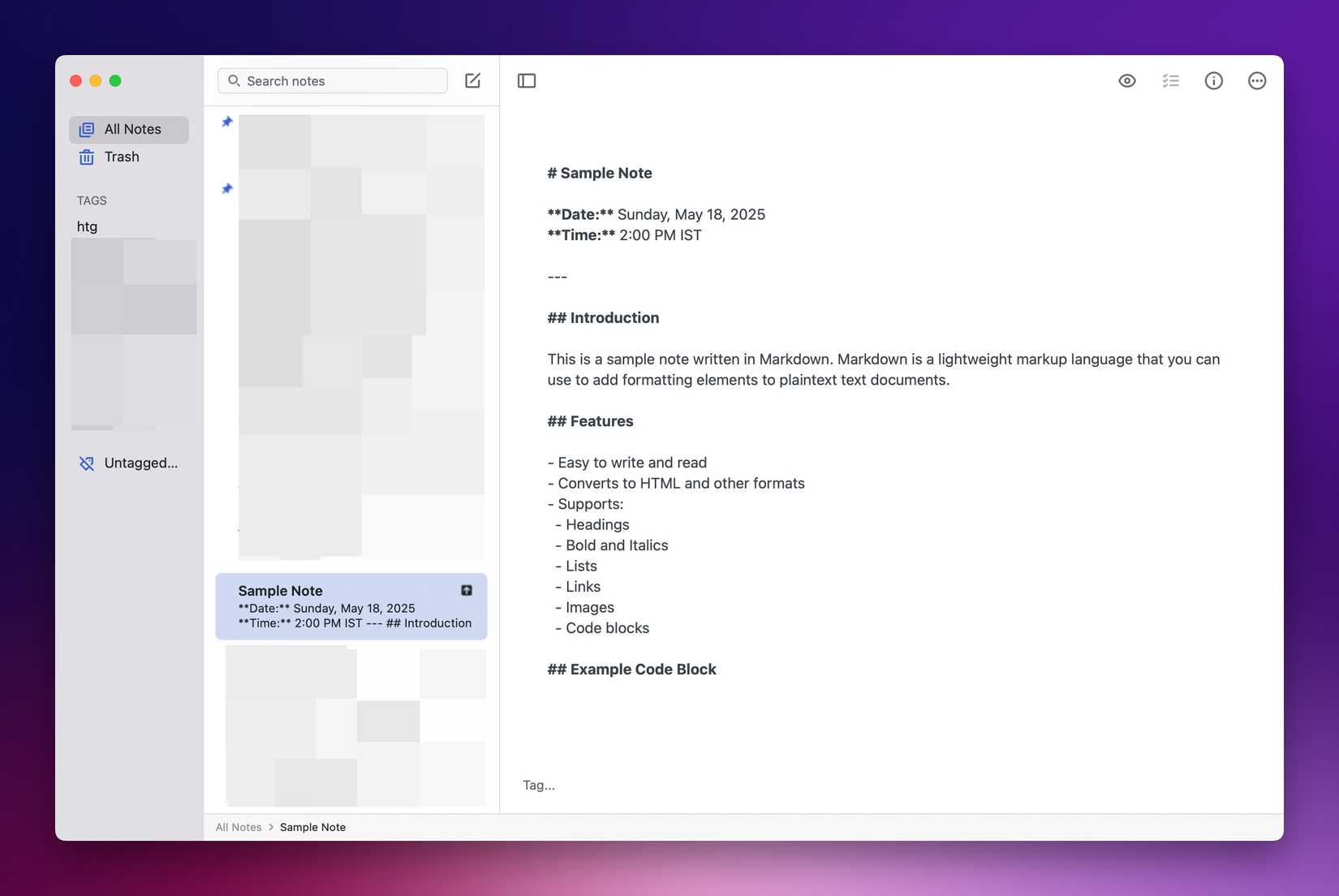Image resolution: width=1339 pixels, height=896 pixels.
Task: Unpin the first pinned note
Action: 227,122
